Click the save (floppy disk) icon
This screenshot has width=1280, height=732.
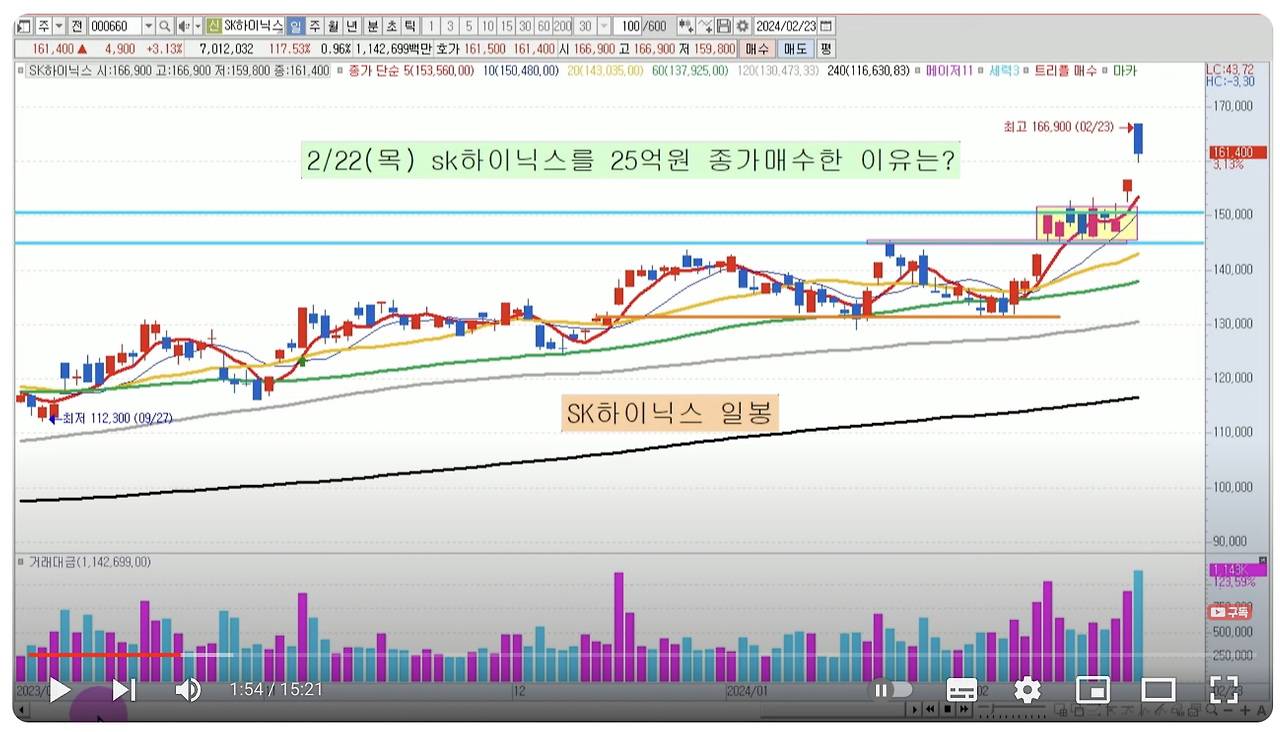(723, 26)
